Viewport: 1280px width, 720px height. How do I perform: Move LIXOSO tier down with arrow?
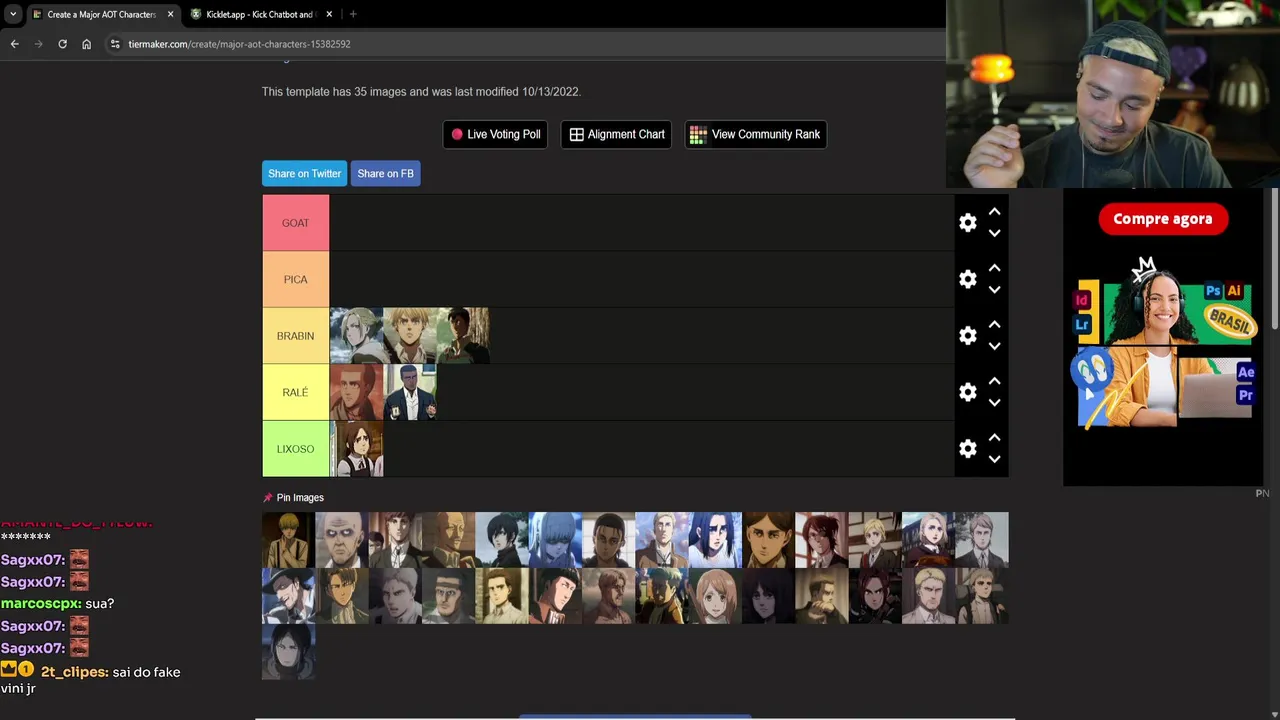[994, 459]
